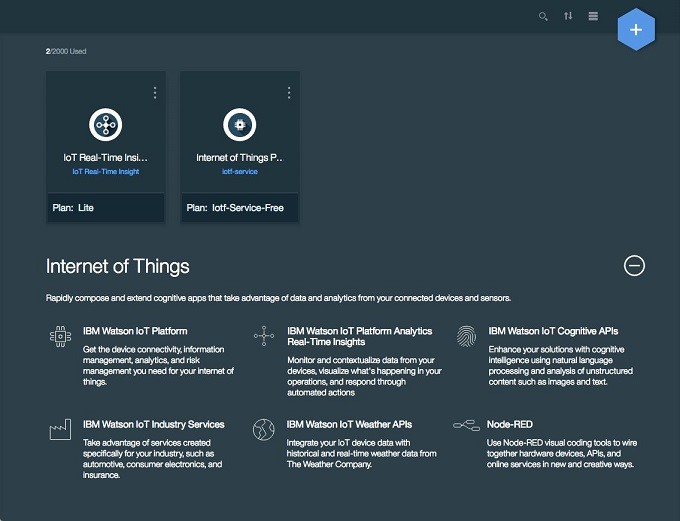680x521 pixels.
Task: Click the Weather APIs globe icon
Action: coord(264,429)
